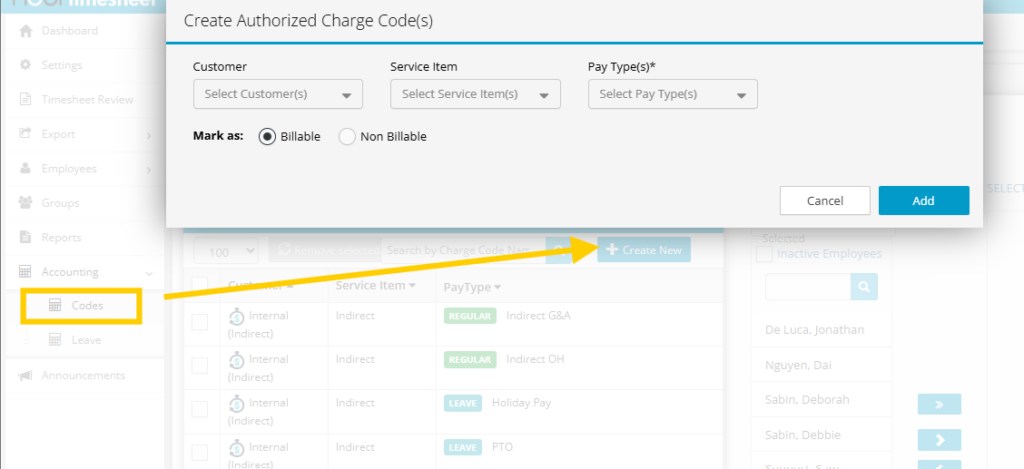This screenshot has width=1024, height=469.
Task: Select the Non Billable radio option
Action: point(347,137)
